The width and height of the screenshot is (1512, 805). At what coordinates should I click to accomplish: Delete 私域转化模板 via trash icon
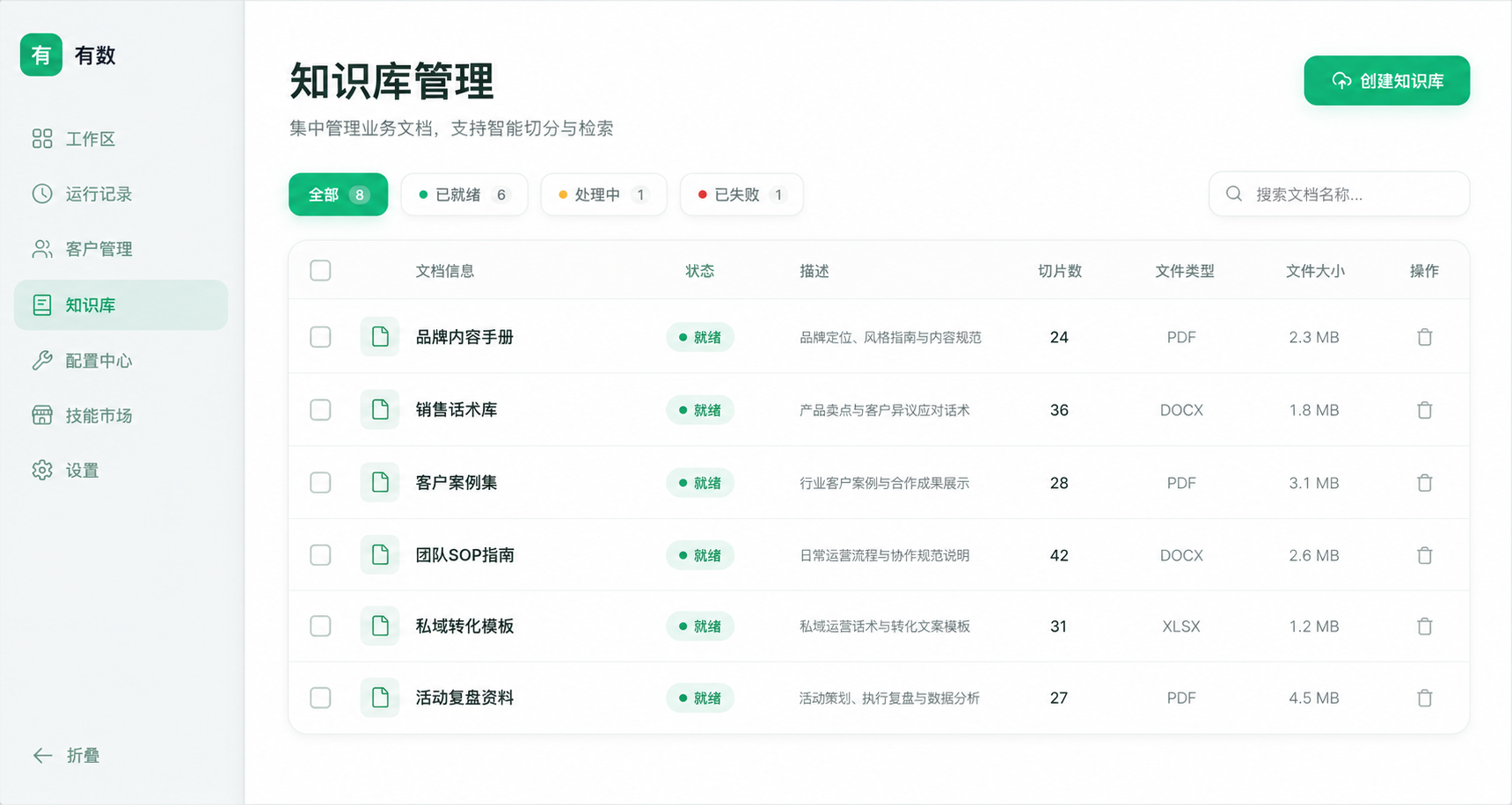pos(1425,626)
